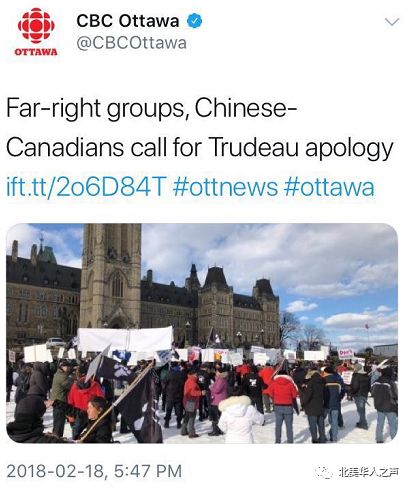This screenshot has height=490, width=411.
Task: Click the OTTAWA label under logo
Action: [36, 52]
